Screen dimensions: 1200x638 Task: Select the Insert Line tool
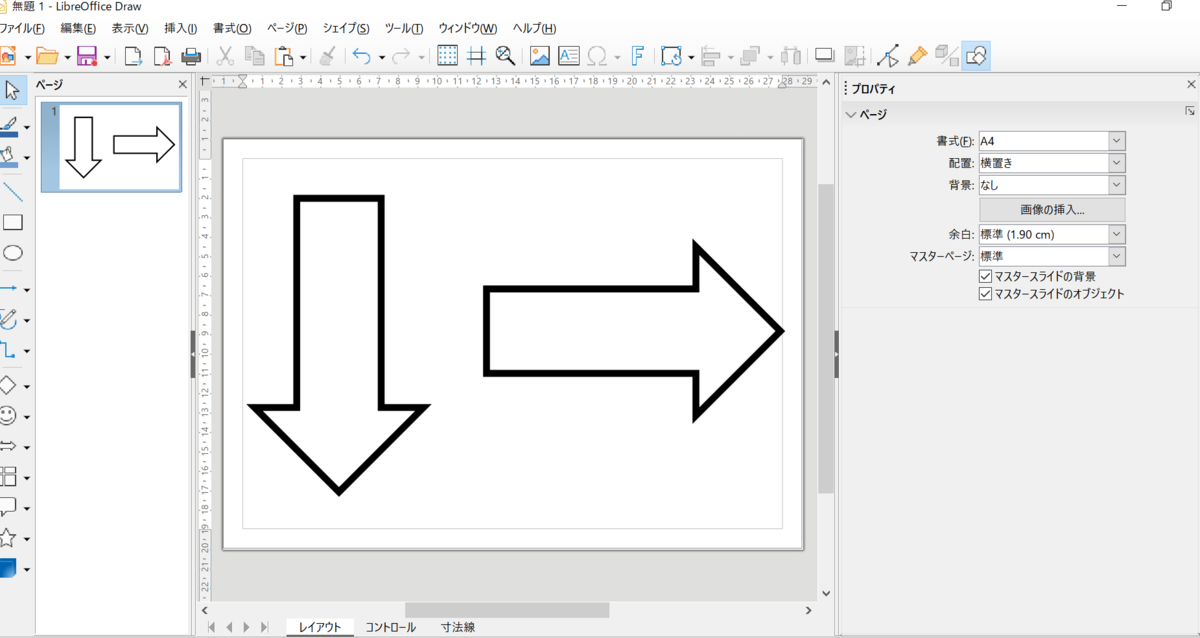click(x=13, y=192)
